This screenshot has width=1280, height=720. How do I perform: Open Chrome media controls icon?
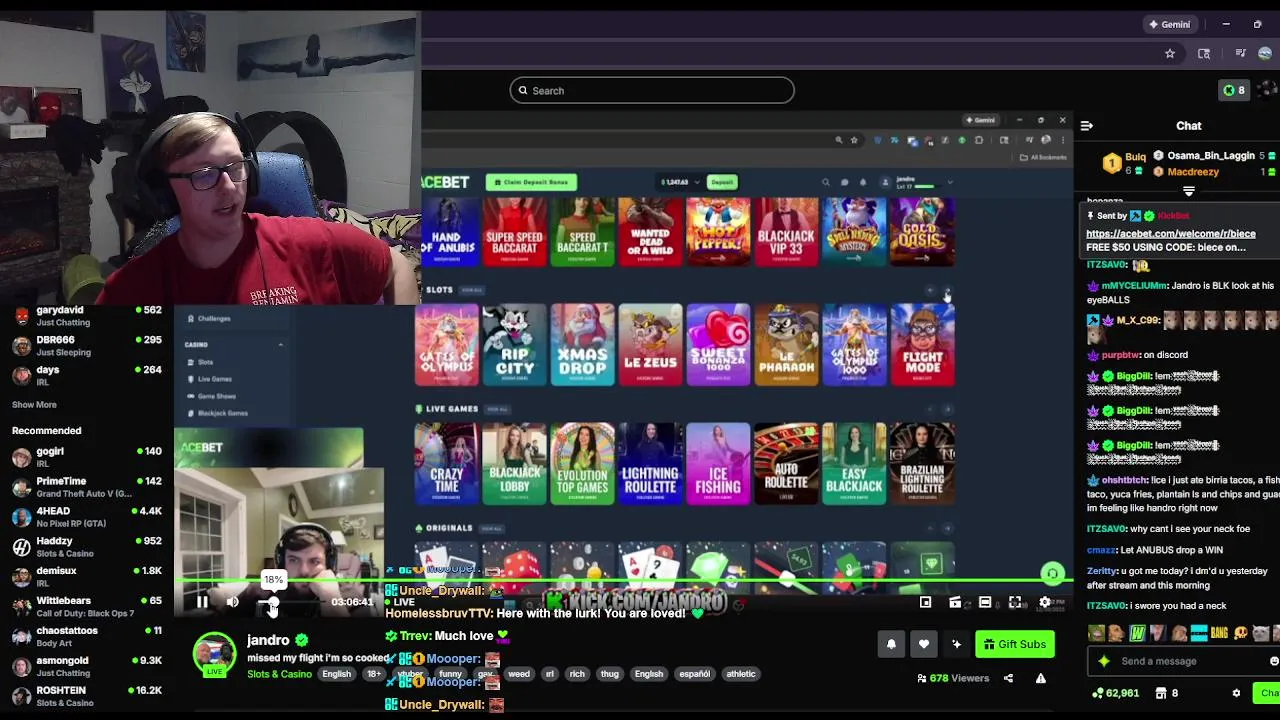click(x=1240, y=54)
